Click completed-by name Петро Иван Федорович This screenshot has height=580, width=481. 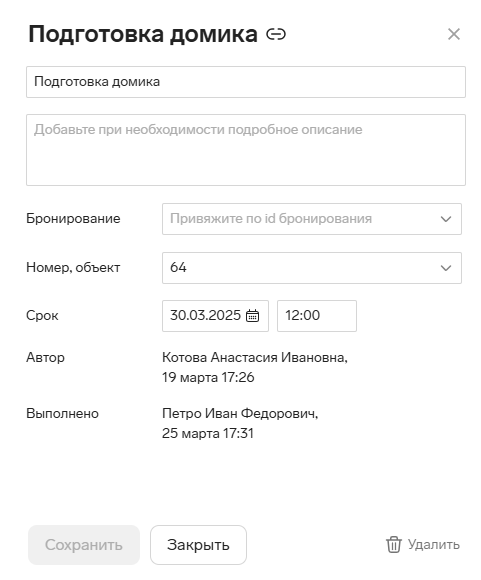[240, 413]
